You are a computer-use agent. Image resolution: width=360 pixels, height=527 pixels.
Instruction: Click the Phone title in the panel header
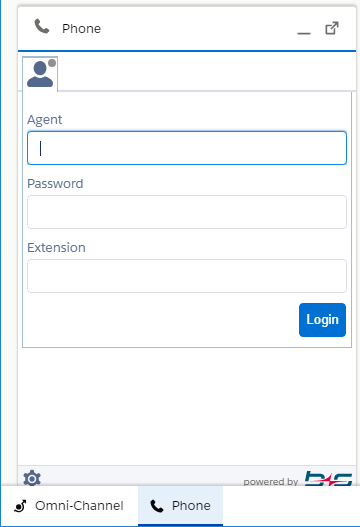[81, 29]
